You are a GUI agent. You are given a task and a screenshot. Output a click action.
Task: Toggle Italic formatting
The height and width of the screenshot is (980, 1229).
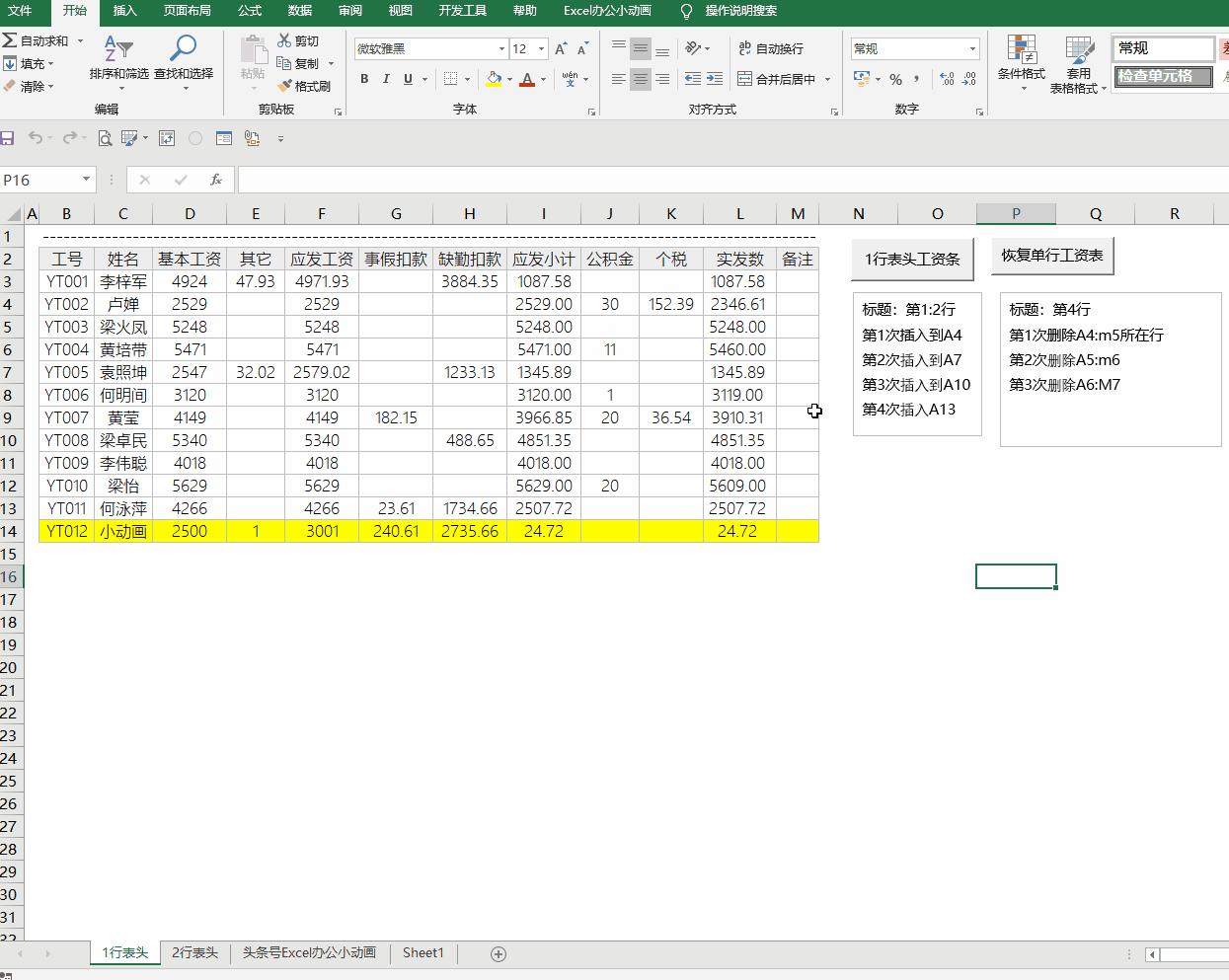tap(386, 79)
